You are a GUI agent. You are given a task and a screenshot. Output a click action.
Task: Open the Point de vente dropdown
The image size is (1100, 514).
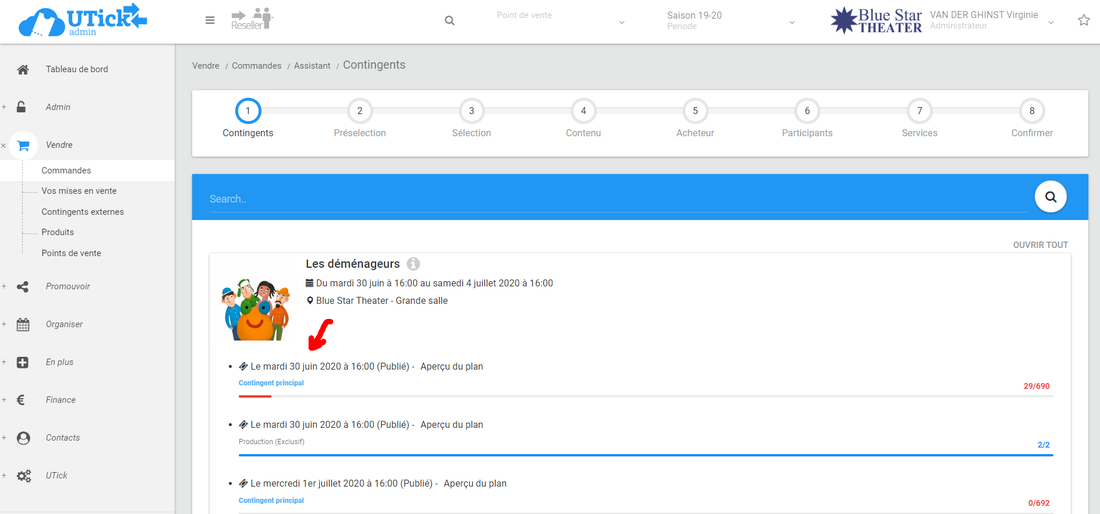click(x=560, y=21)
